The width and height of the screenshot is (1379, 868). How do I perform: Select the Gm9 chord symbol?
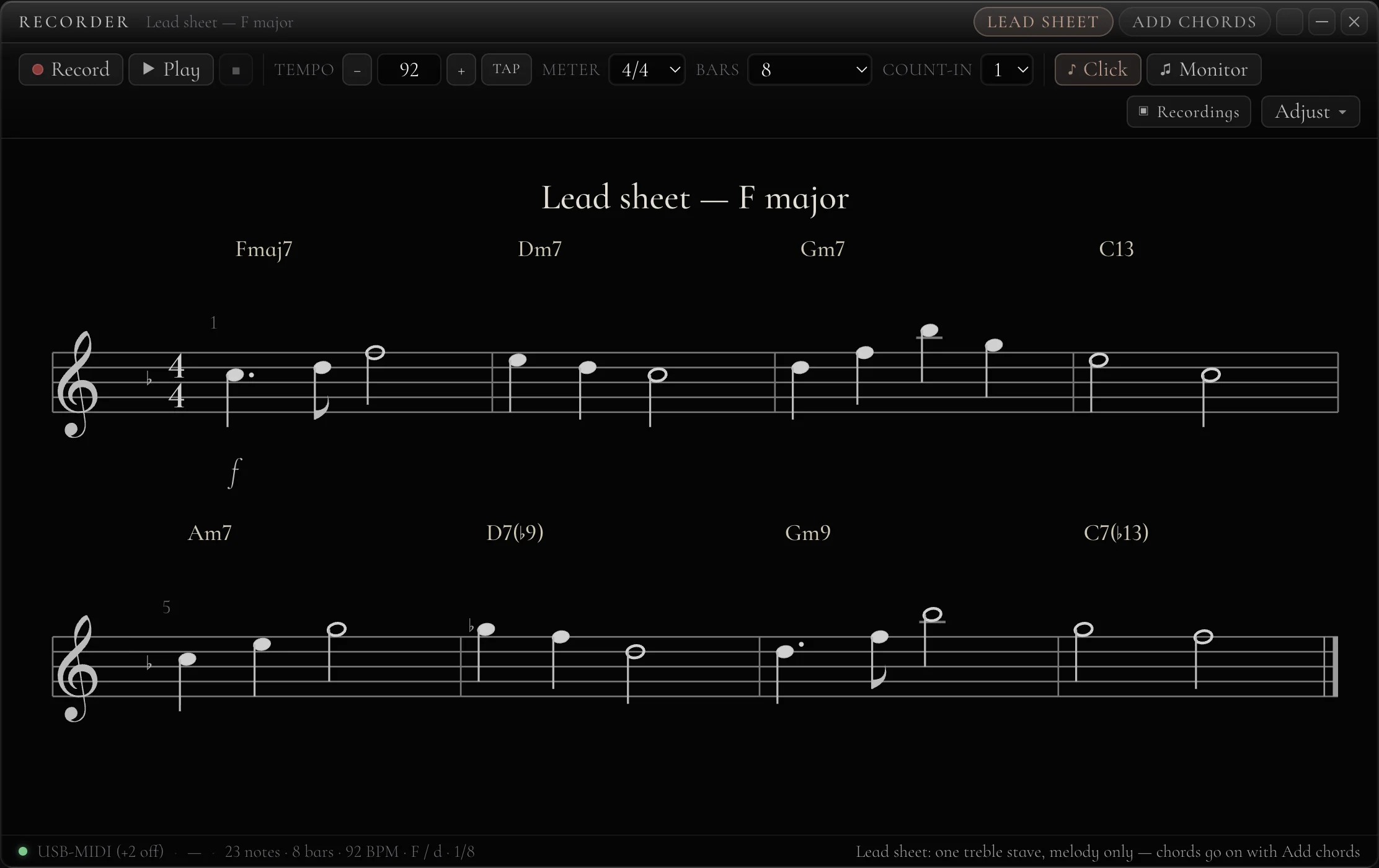pos(808,533)
